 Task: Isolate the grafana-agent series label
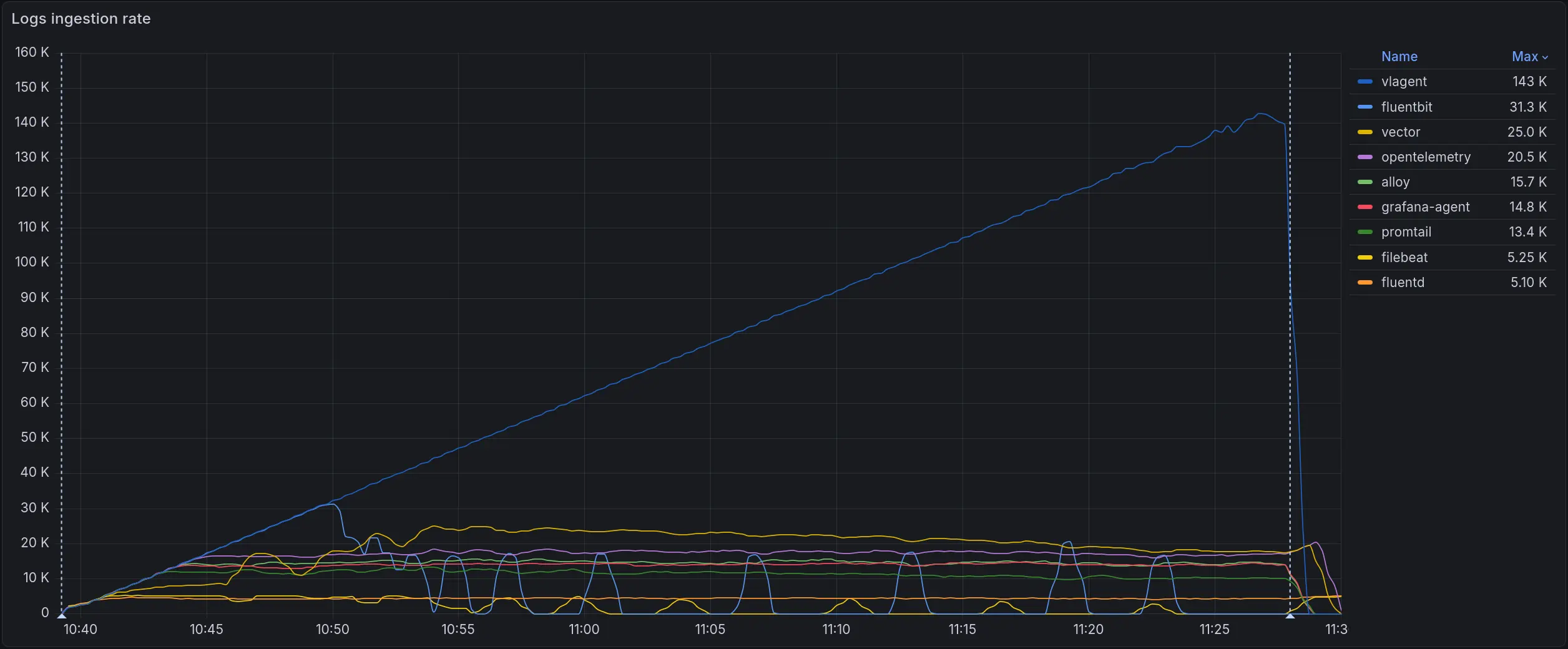(x=1425, y=207)
